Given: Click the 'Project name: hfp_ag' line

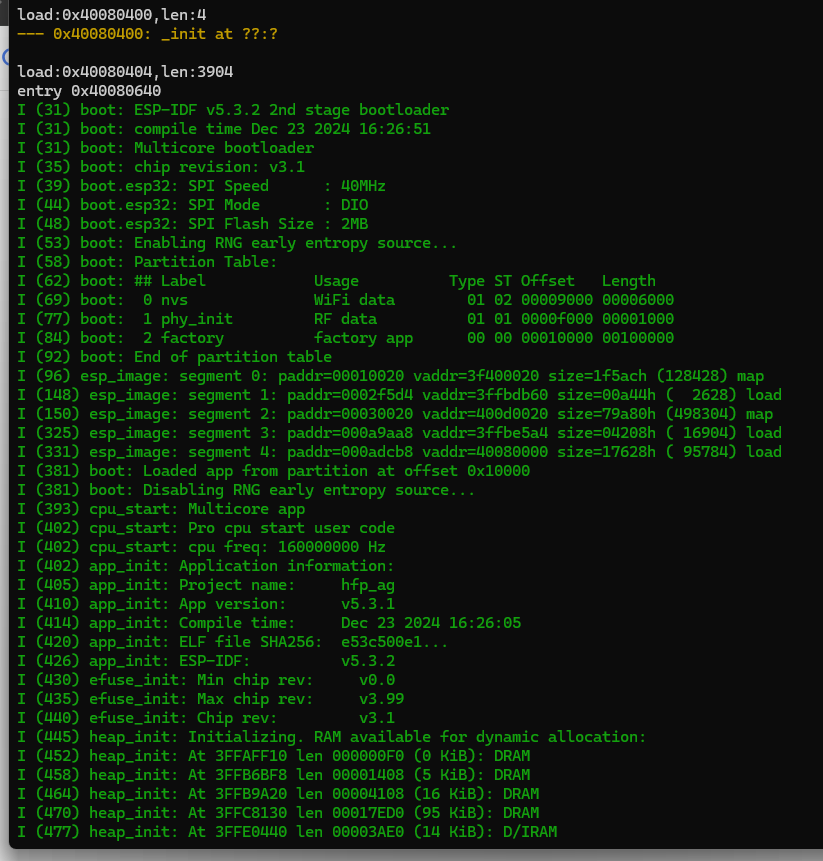Looking at the screenshot, I should pyautogui.click(x=206, y=585).
